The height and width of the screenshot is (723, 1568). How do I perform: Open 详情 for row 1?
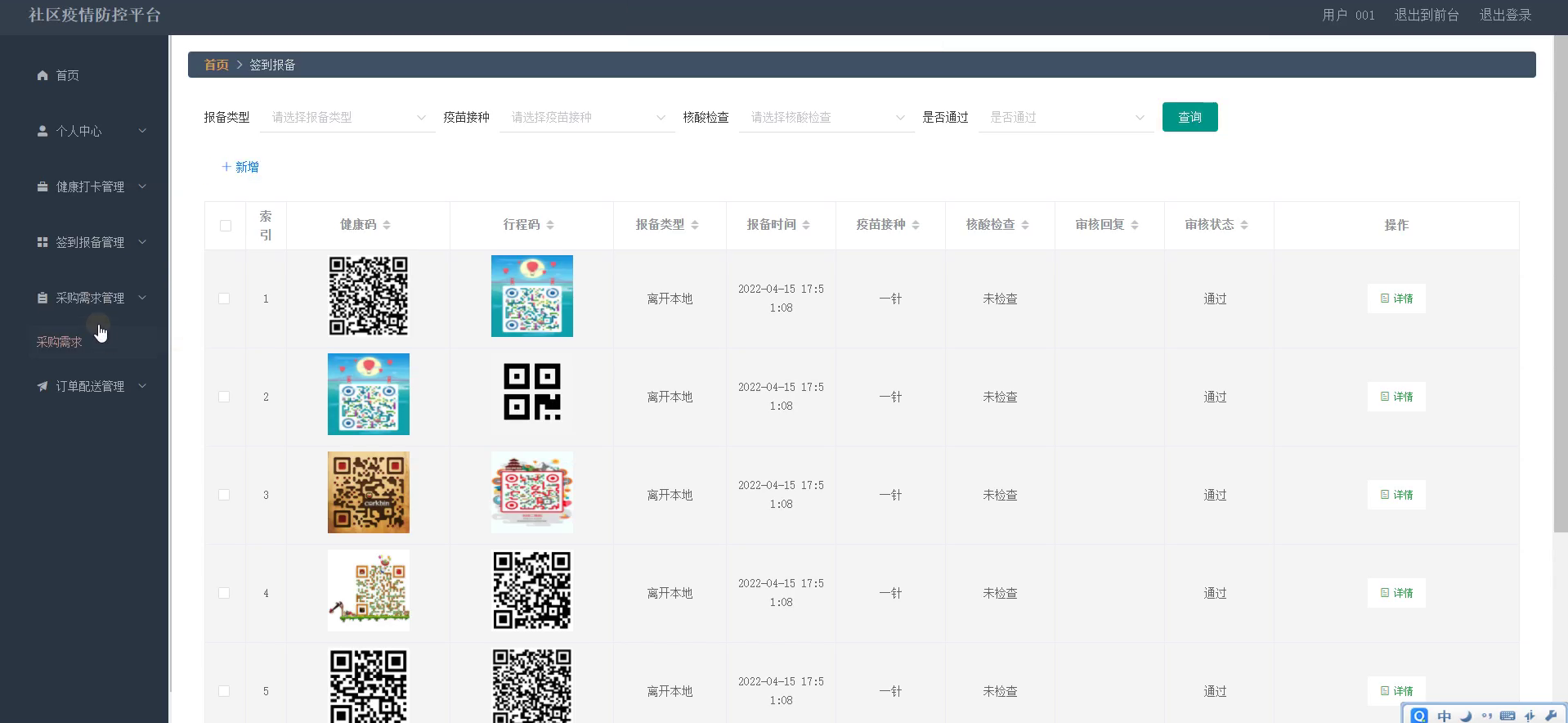pos(1396,299)
